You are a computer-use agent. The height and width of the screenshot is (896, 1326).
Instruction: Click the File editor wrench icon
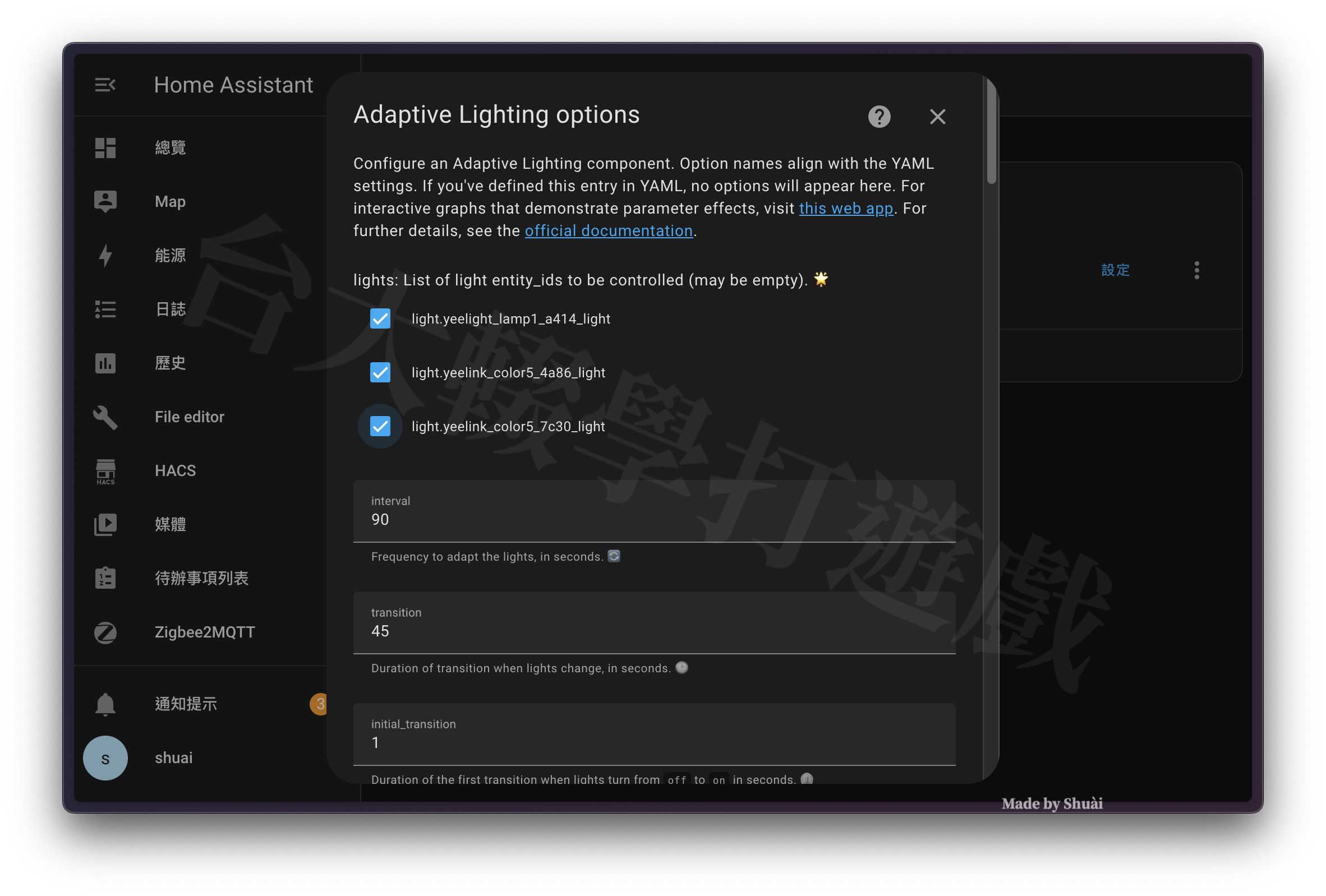pyautogui.click(x=105, y=417)
